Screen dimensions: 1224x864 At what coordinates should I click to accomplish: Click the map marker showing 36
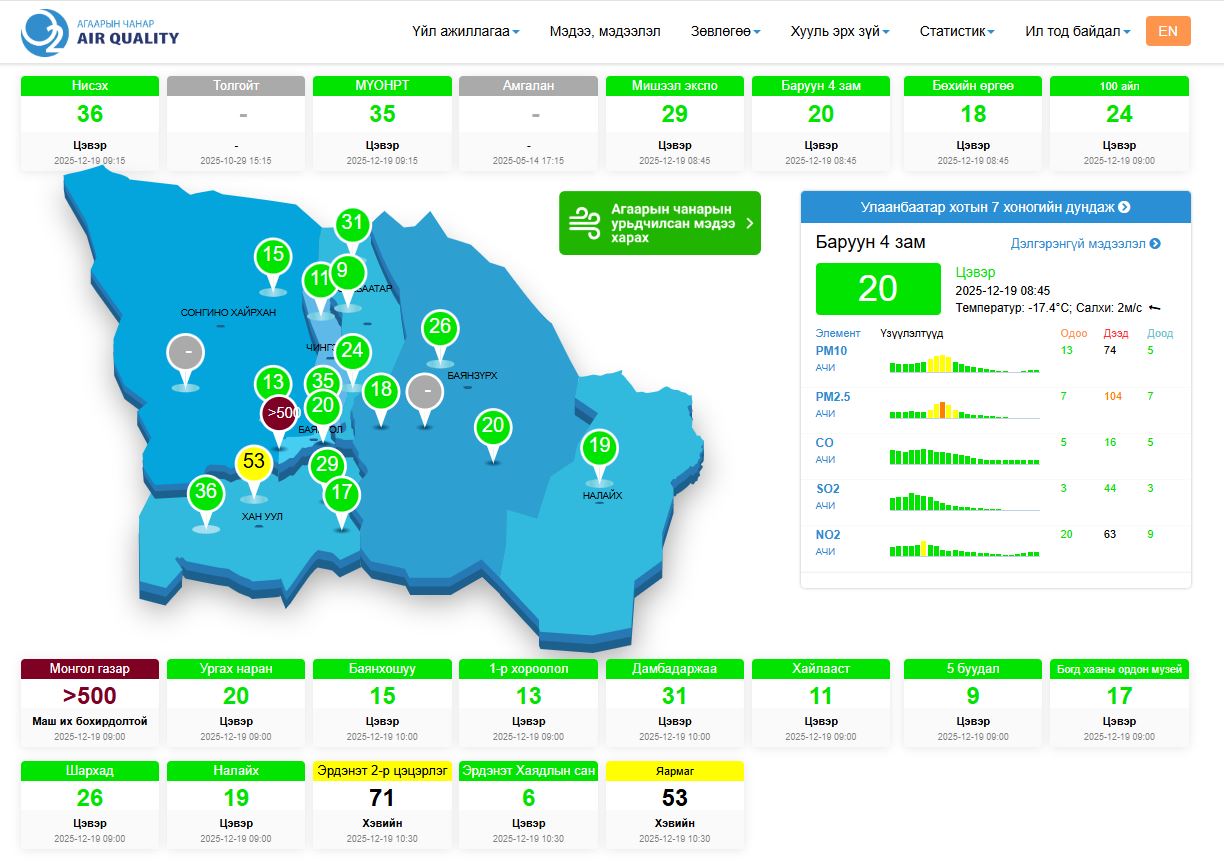pyautogui.click(x=206, y=492)
